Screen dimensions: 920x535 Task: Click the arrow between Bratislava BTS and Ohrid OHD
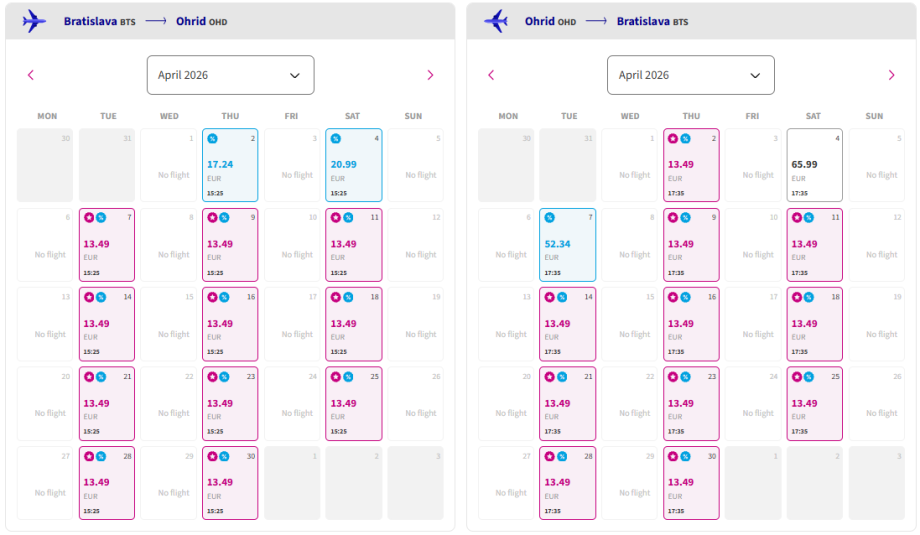pos(155,21)
